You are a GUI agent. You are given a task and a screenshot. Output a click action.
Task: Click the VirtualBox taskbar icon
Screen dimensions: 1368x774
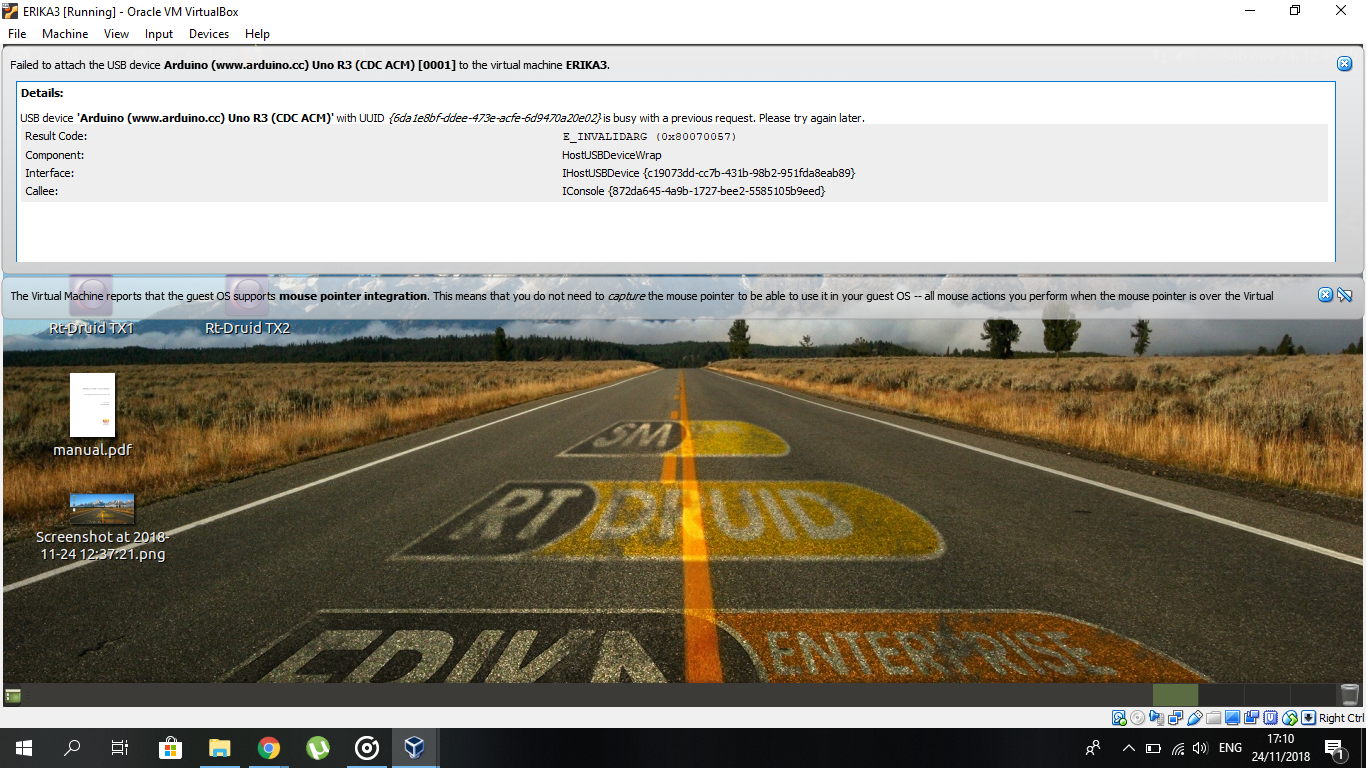[x=415, y=748]
